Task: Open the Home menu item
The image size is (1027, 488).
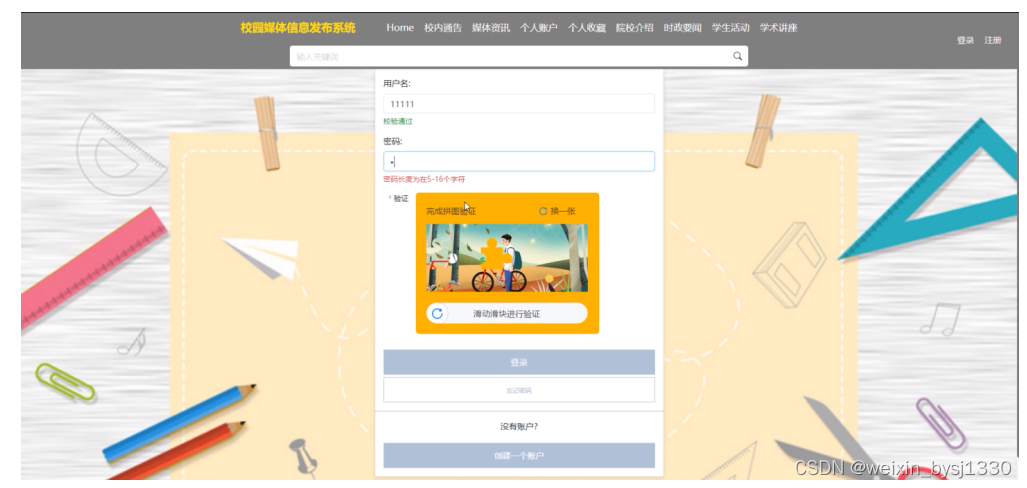Action: click(x=400, y=28)
